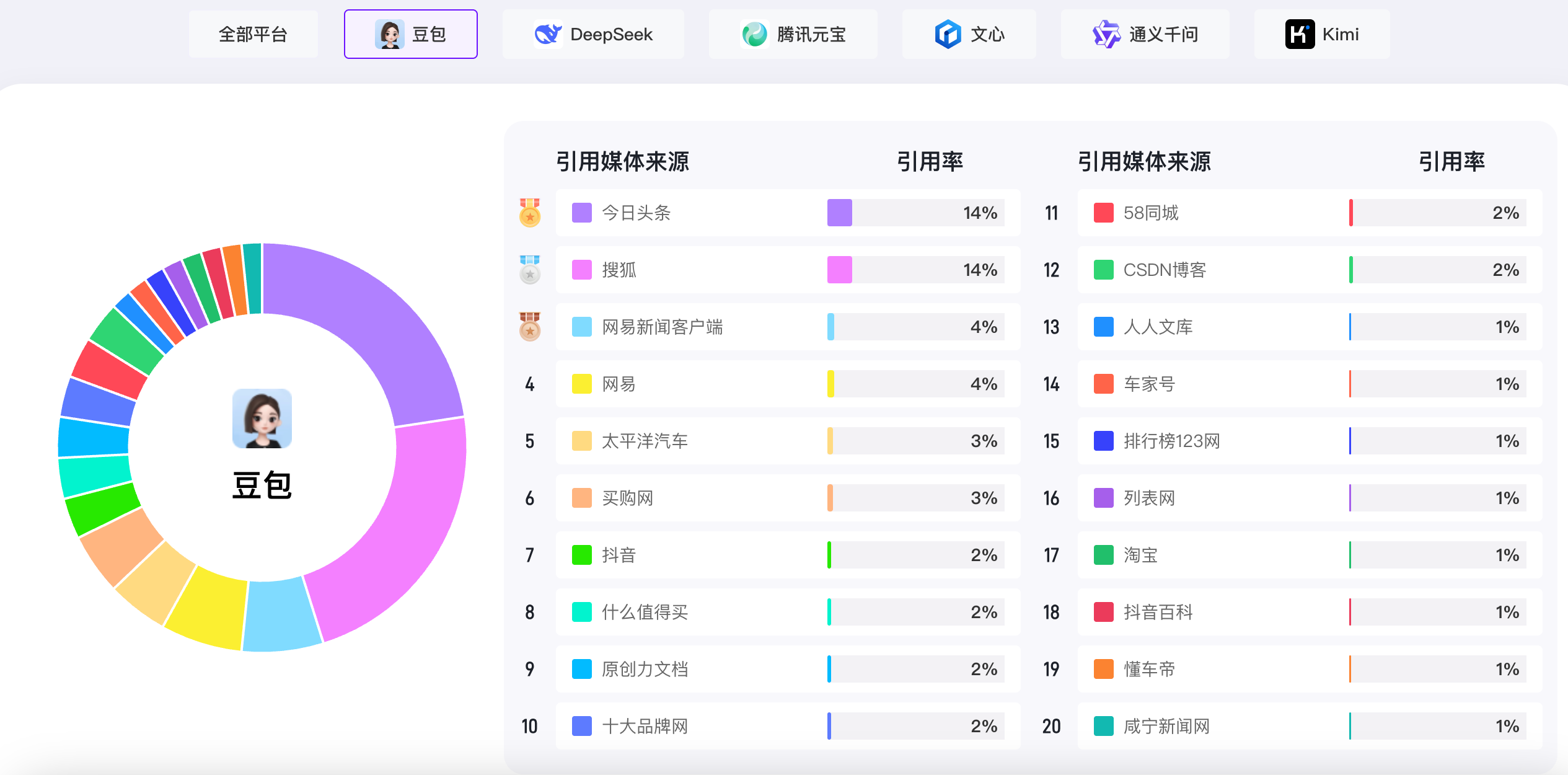Click Doubao avatar in donut chart center

(262, 418)
